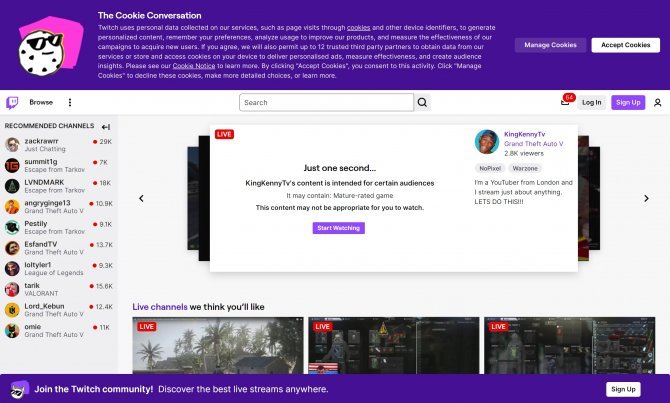Open tarik channel name
The width and height of the screenshot is (670, 403).
pyautogui.click(x=32, y=285)
